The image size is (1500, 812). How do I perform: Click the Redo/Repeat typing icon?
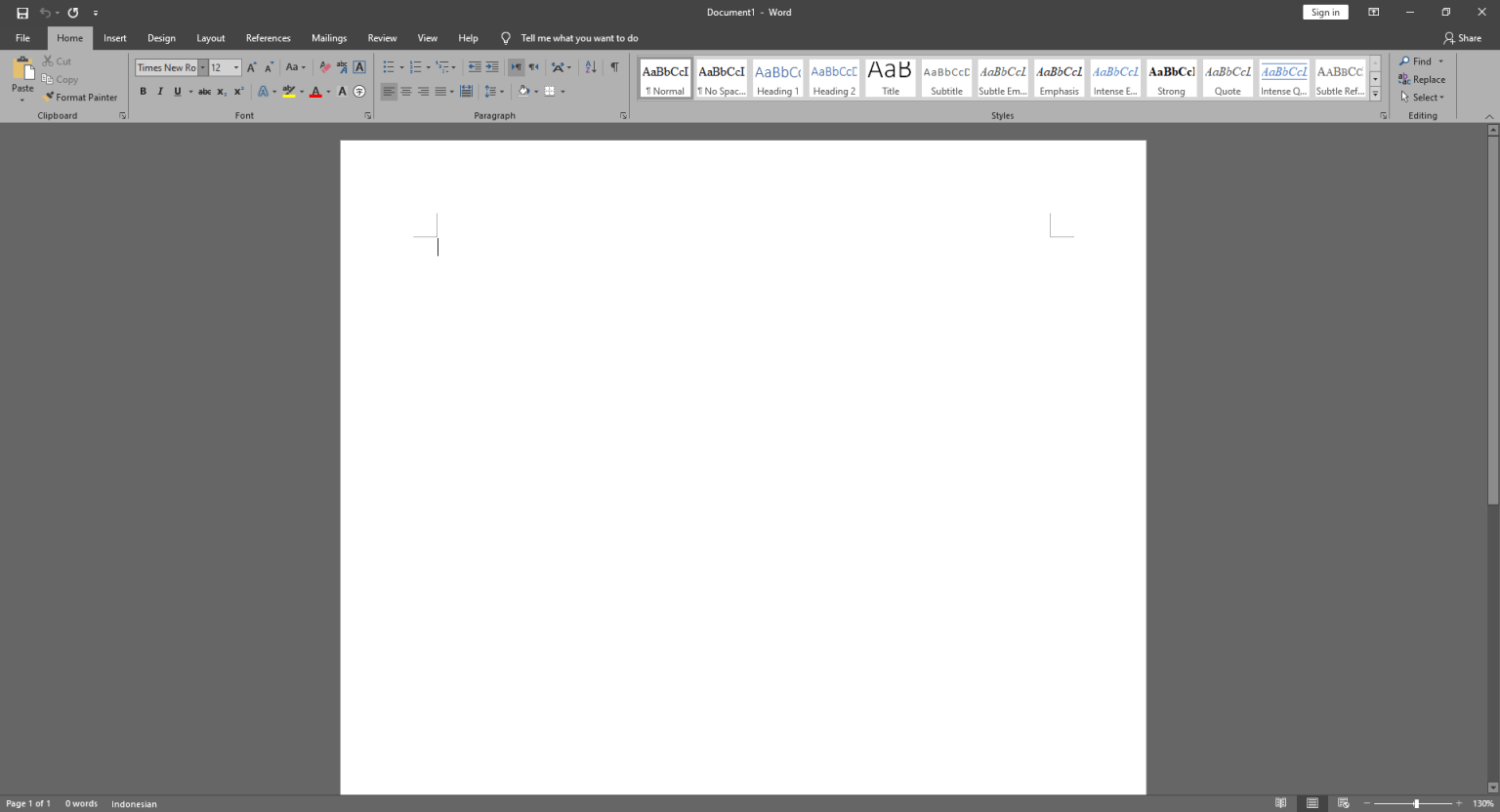click(x=73, y=13)
